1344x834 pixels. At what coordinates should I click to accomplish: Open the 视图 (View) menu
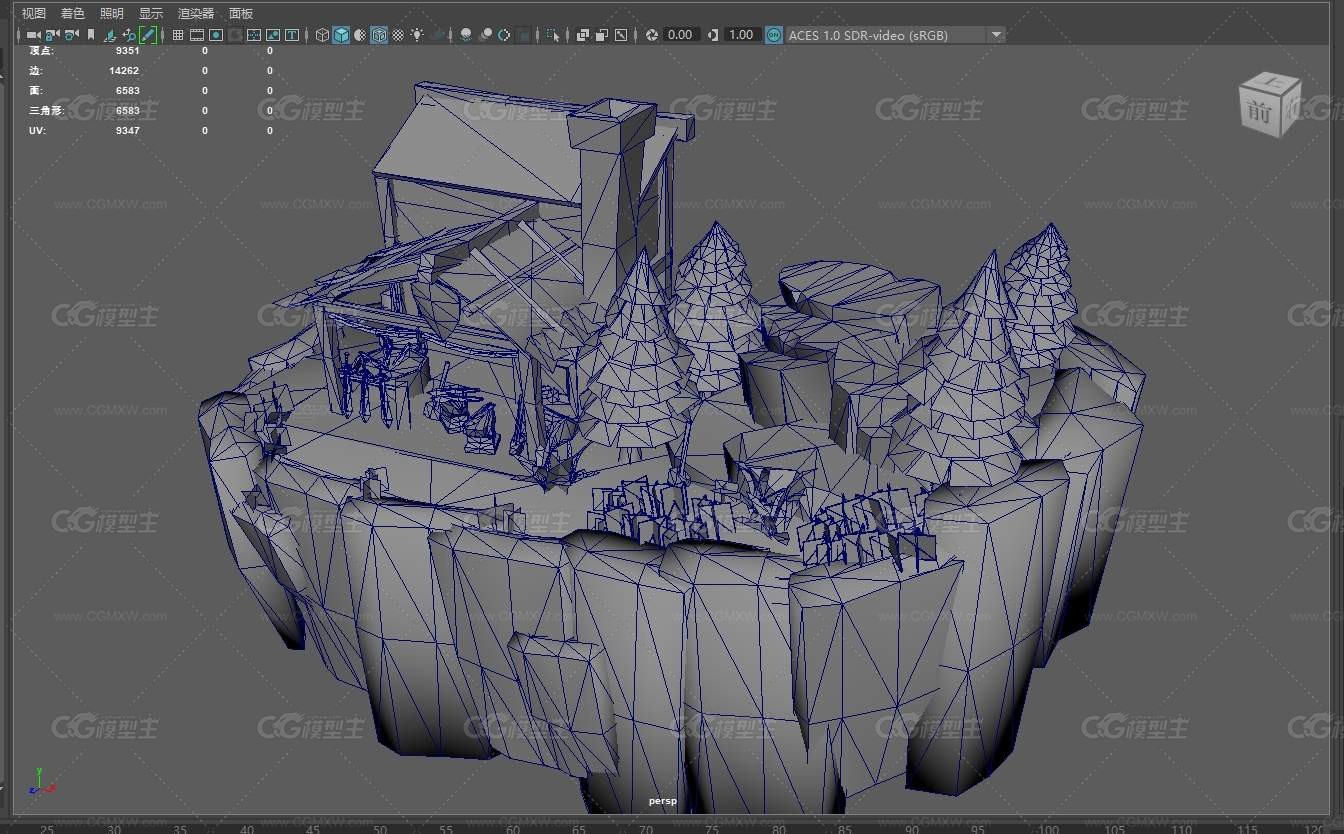(34, 13)
